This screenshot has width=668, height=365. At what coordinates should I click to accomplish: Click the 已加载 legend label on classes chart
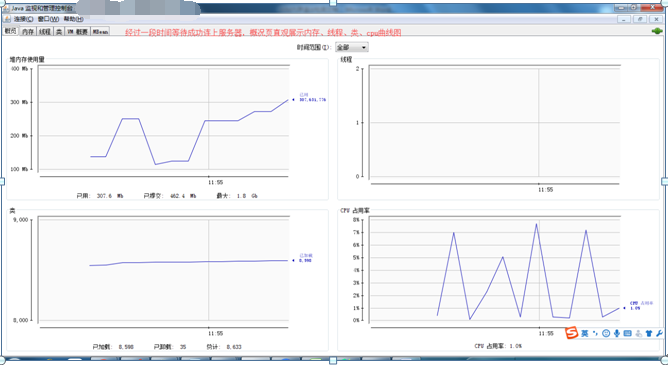tap(305, 256)
